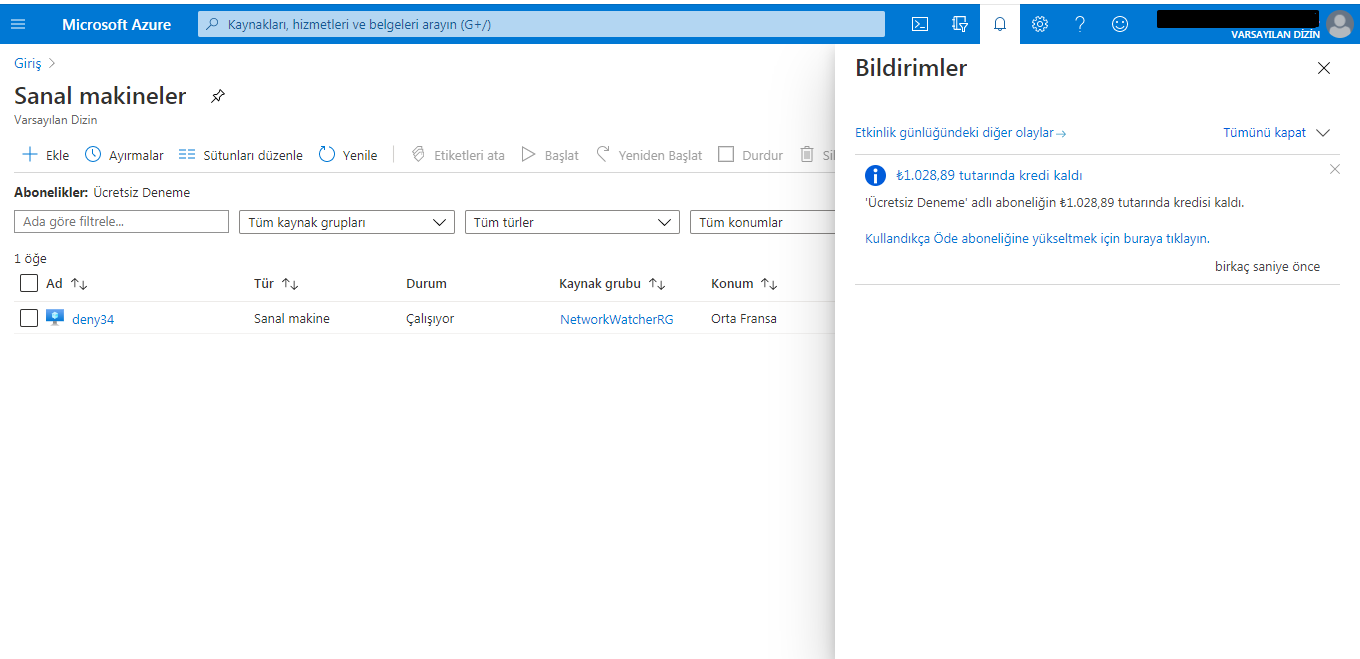
Task: Close the Bildirimler panel
Action: tap(1324, 68)
